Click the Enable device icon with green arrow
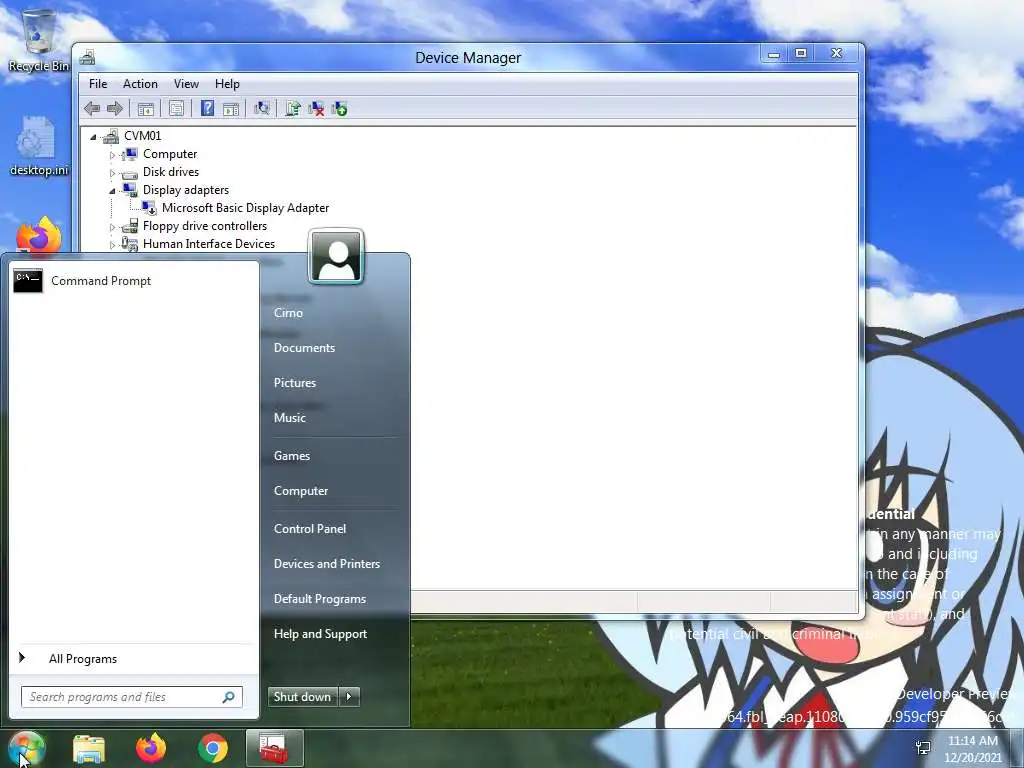 [x=340, y=108]
